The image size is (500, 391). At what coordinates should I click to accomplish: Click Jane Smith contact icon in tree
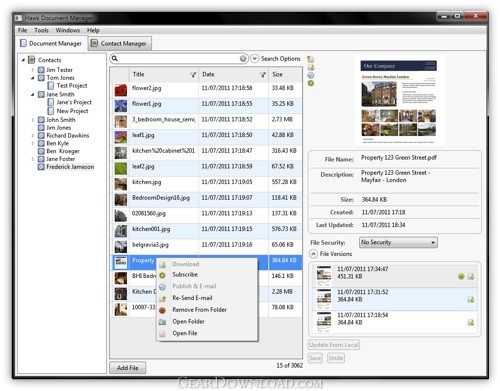tap(41, 94)
